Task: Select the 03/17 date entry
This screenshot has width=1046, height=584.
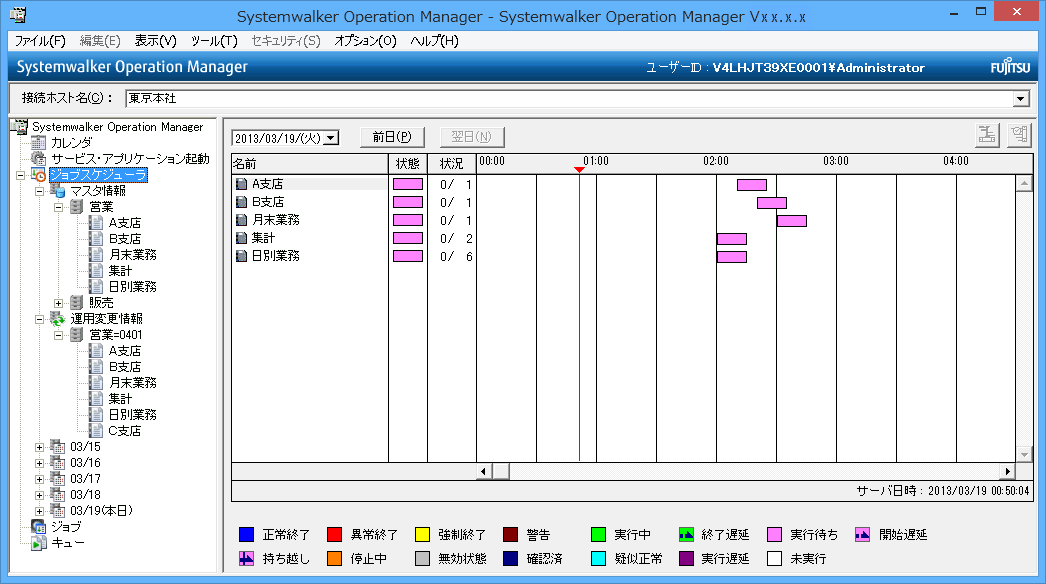Action: [85, 479]
